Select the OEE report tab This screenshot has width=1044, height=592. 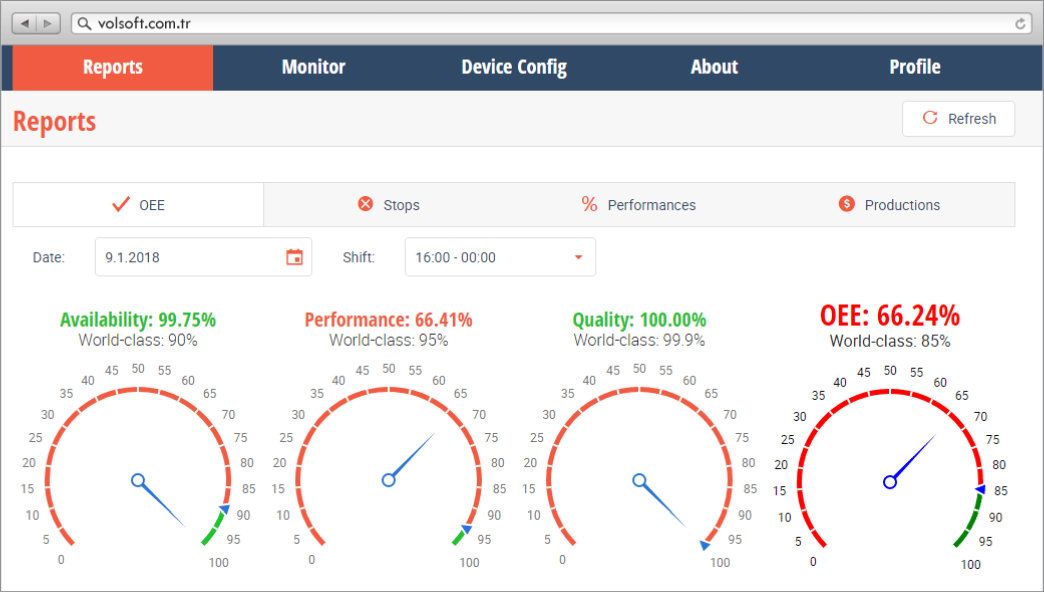coord(138,204)
